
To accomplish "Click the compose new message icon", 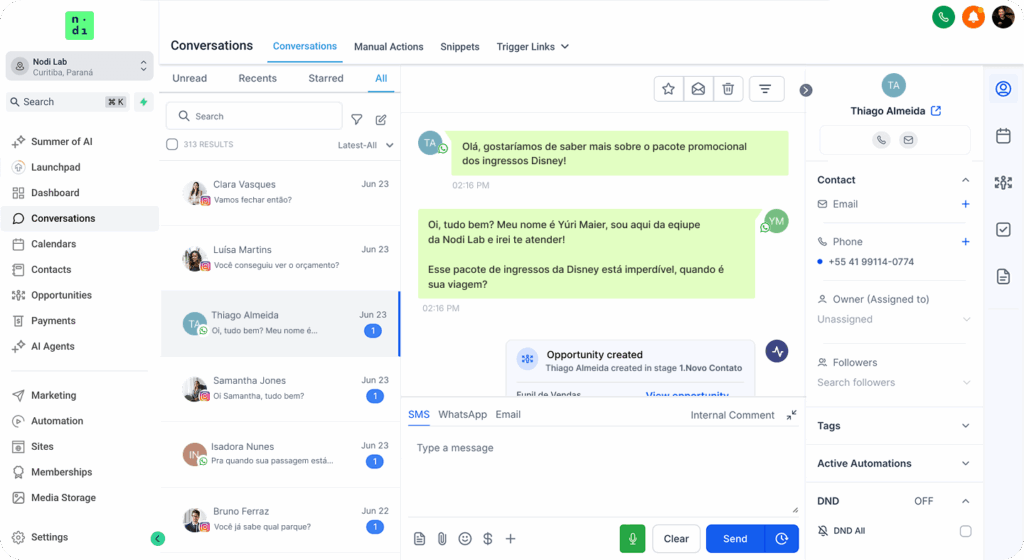I will tap(381, 120).
